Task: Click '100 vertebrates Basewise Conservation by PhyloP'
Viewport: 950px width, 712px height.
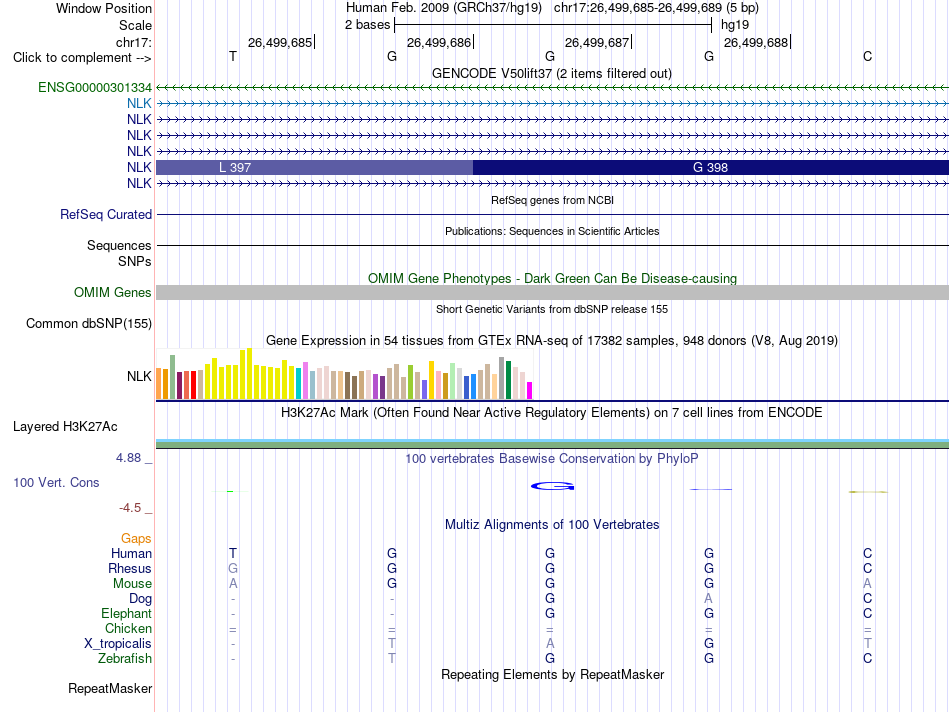Action: pos(552,459)
